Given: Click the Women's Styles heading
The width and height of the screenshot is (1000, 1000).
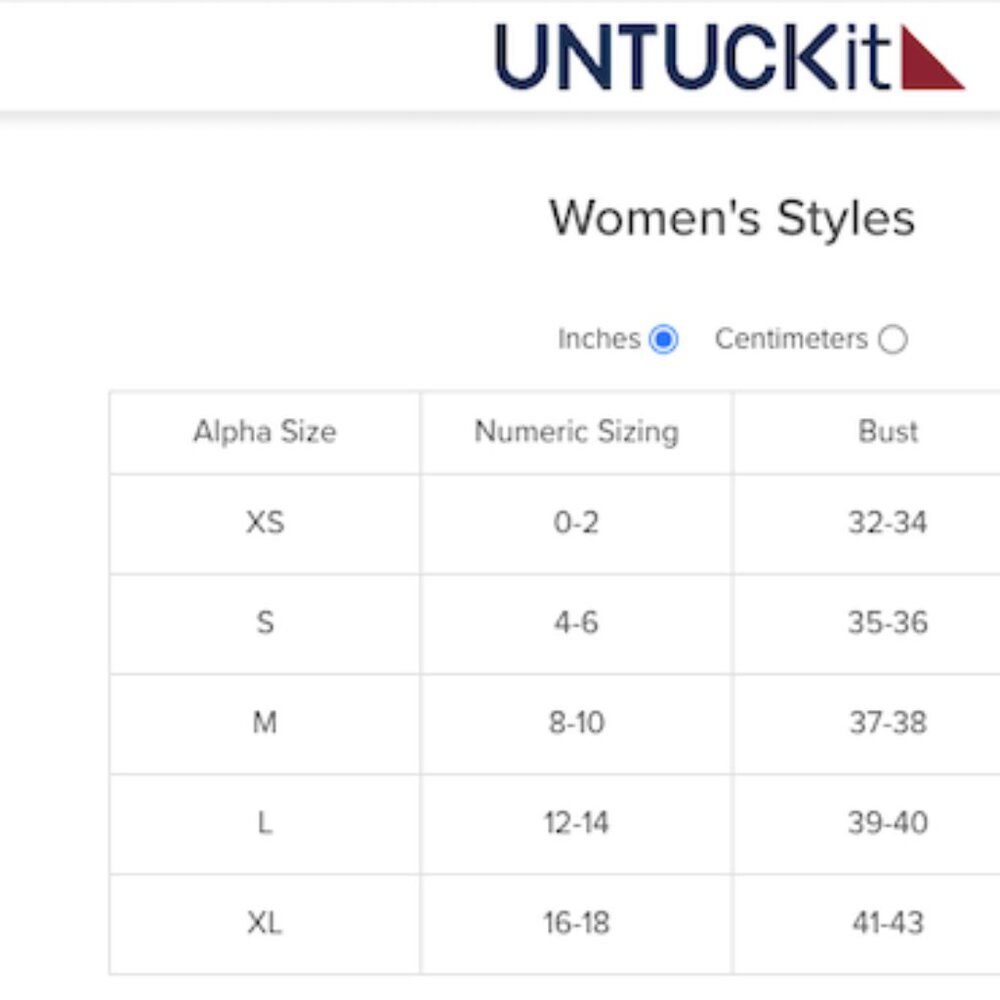Looking at the screenshot, I should (732, 218).
